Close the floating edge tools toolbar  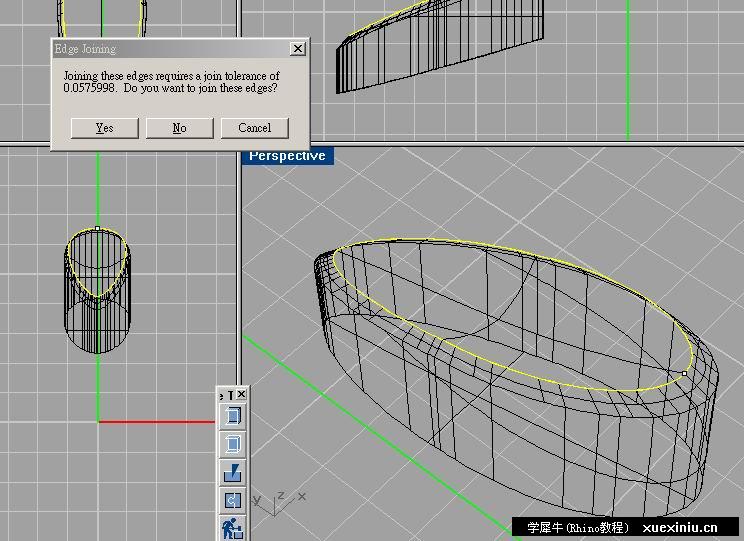point(241,394)
